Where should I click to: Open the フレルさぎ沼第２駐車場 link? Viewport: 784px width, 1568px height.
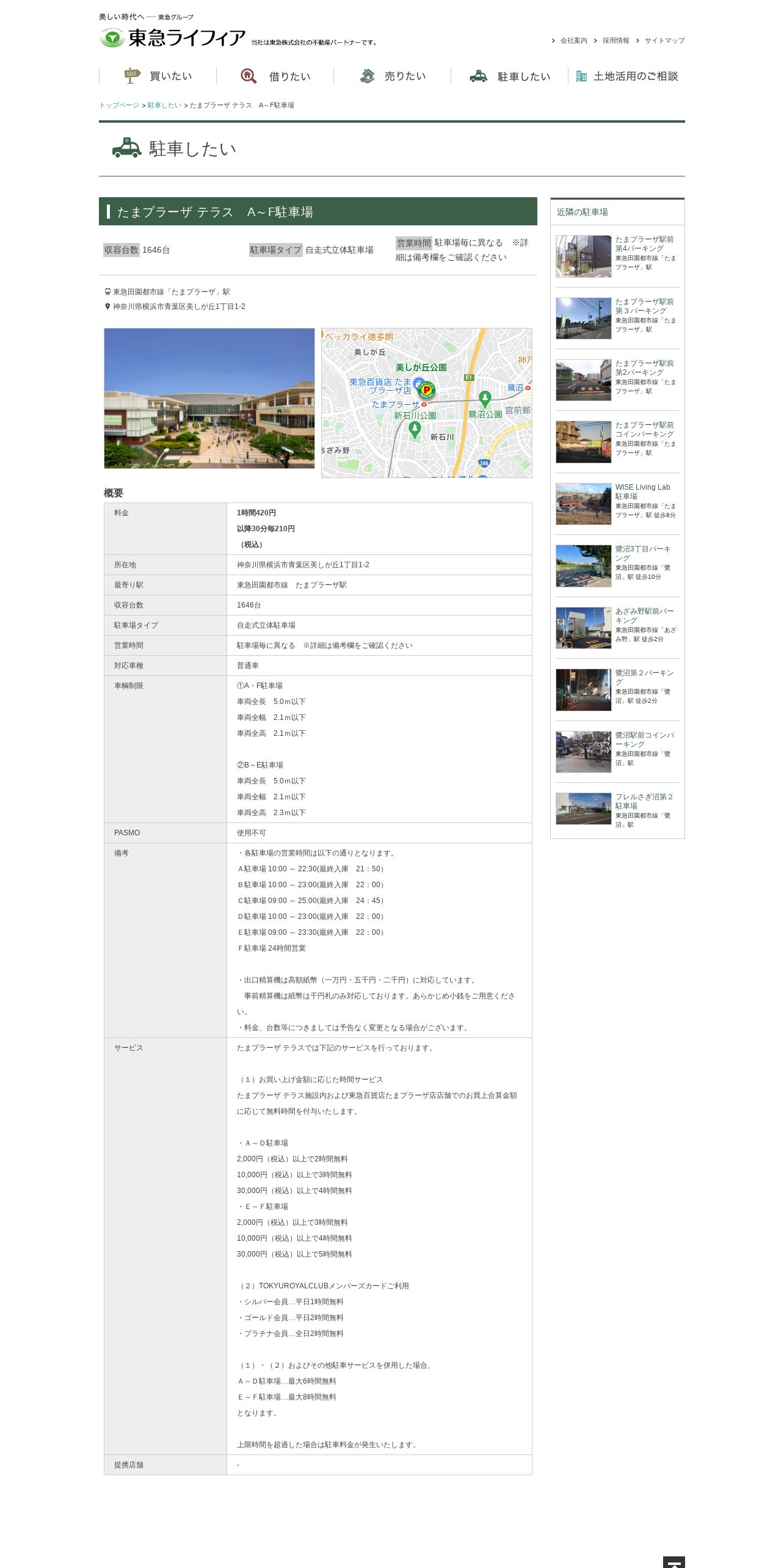pos(644,802)
